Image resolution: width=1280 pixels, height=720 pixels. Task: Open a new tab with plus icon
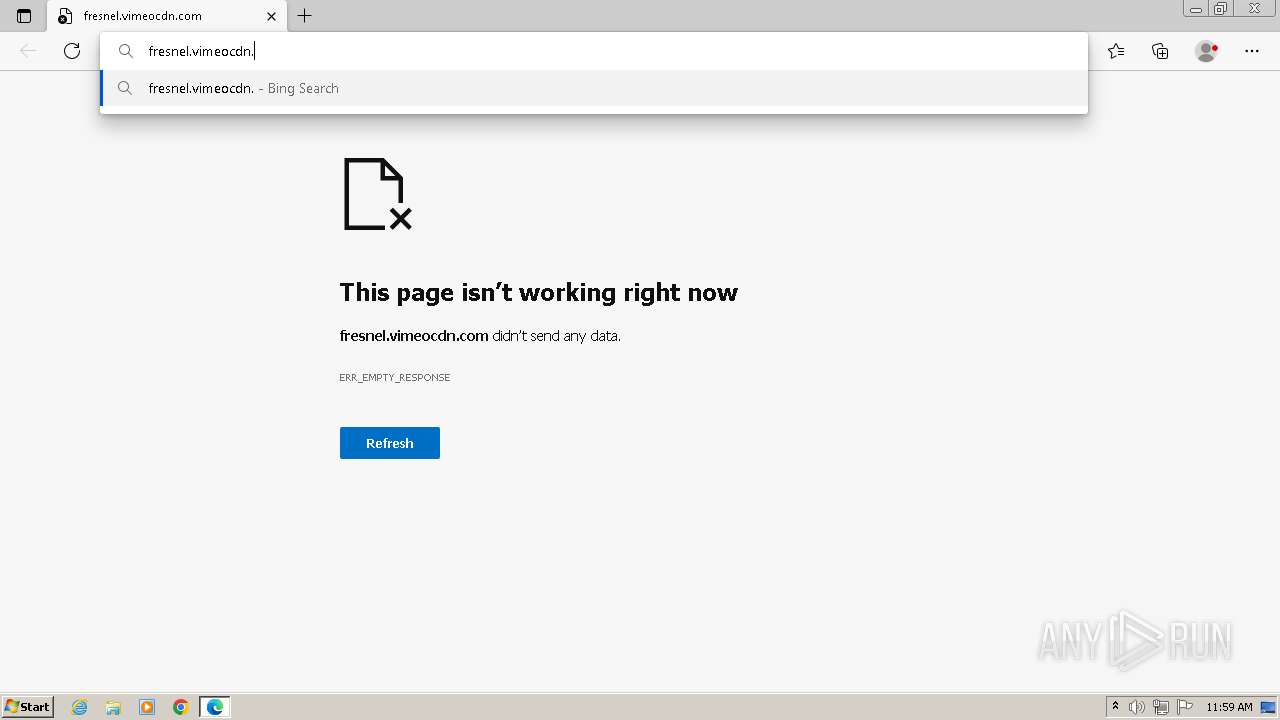305,16
